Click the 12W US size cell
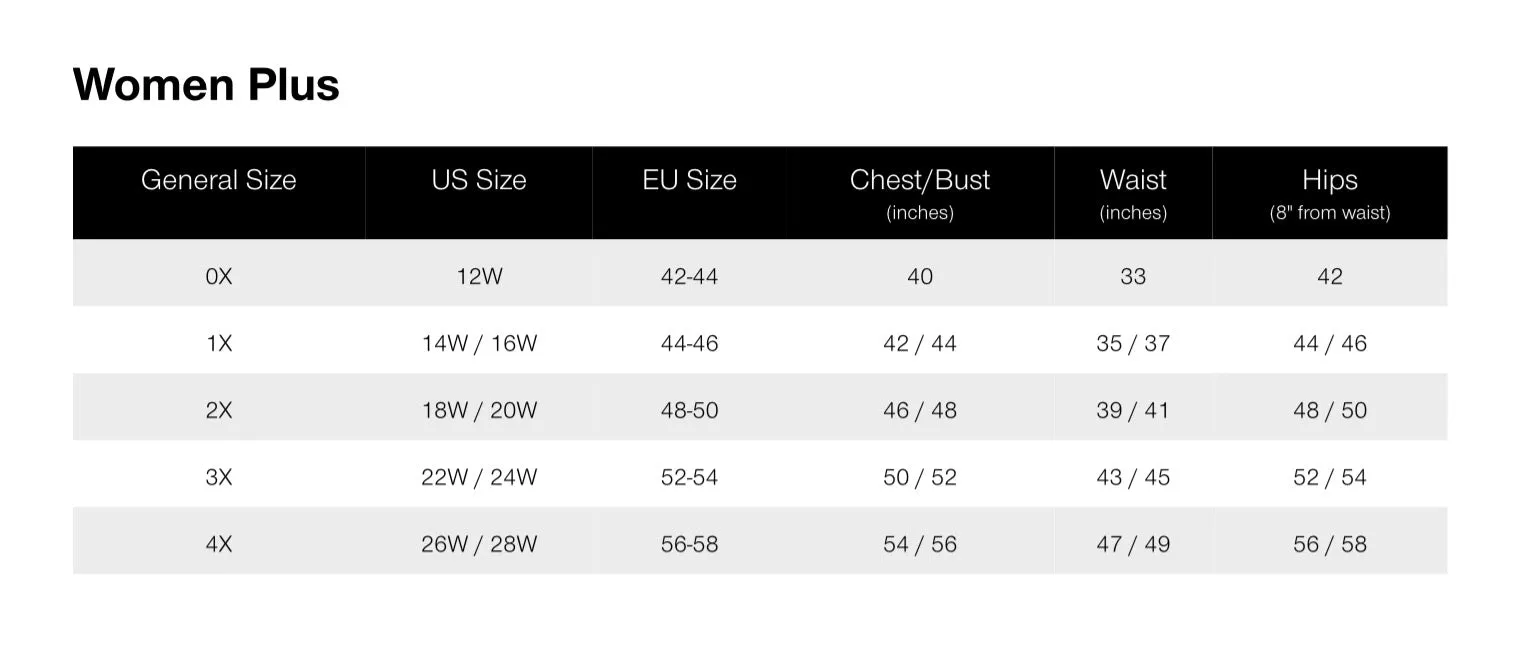 479,277
